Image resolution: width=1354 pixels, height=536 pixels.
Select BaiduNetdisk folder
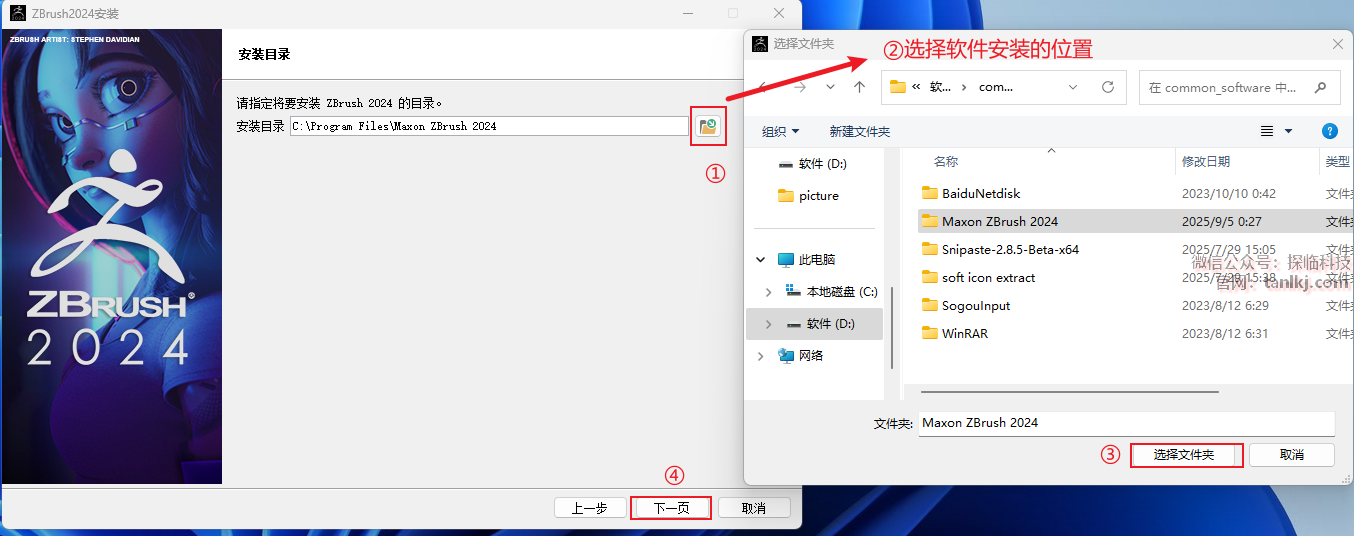click(x=981, y=193)
